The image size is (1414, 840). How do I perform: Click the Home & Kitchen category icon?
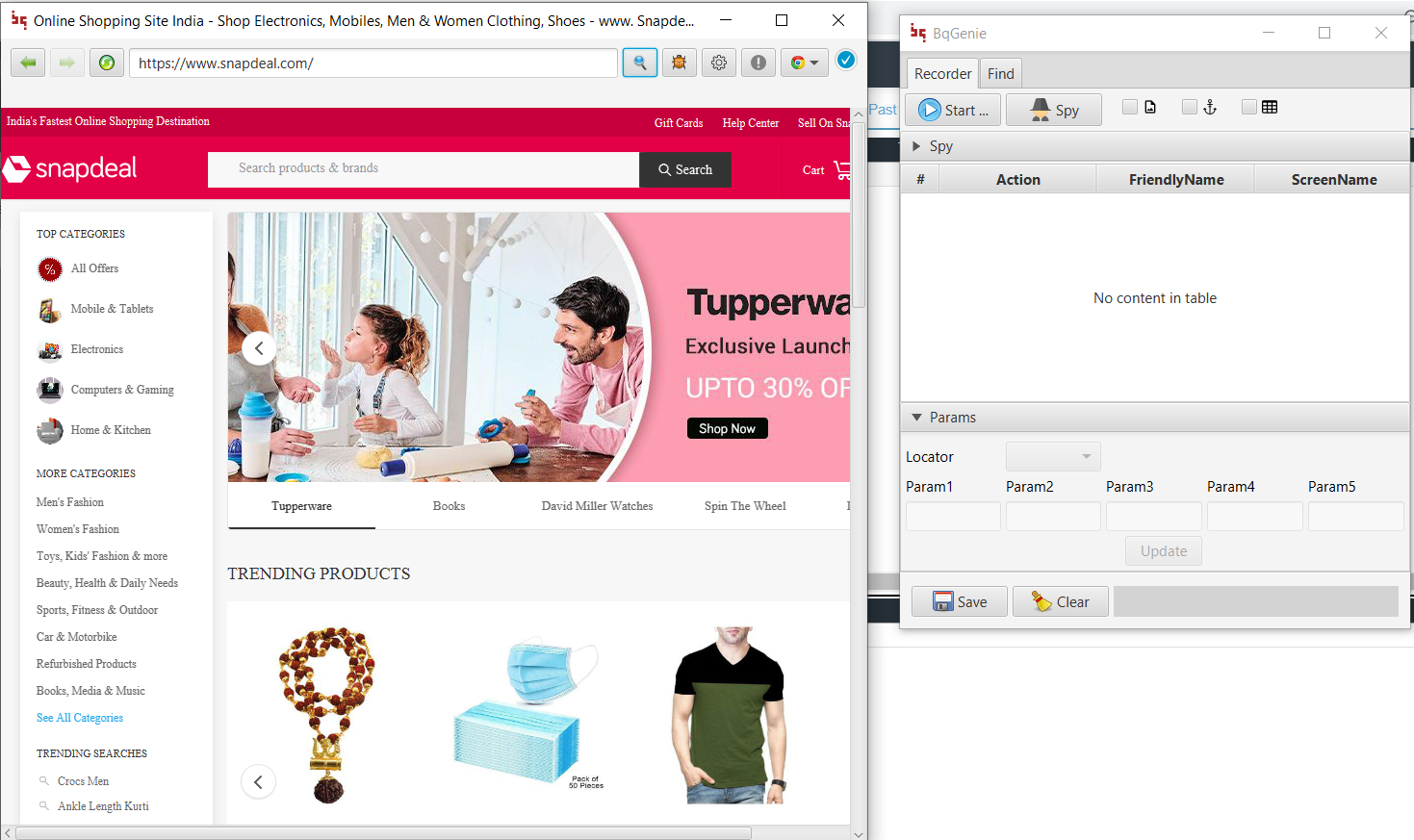(x=50, y=431)
